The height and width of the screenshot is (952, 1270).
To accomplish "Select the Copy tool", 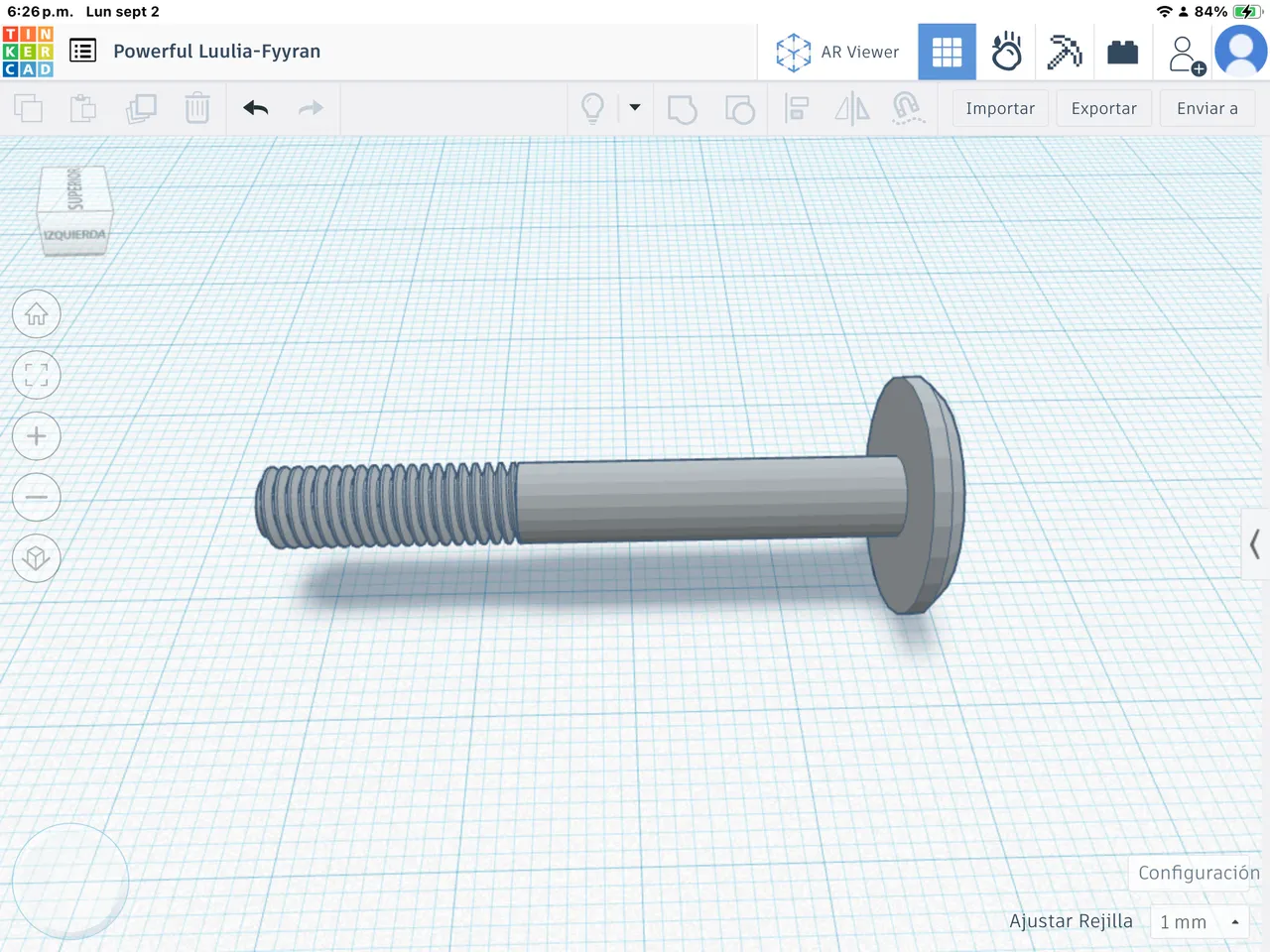I will (28, 108).
